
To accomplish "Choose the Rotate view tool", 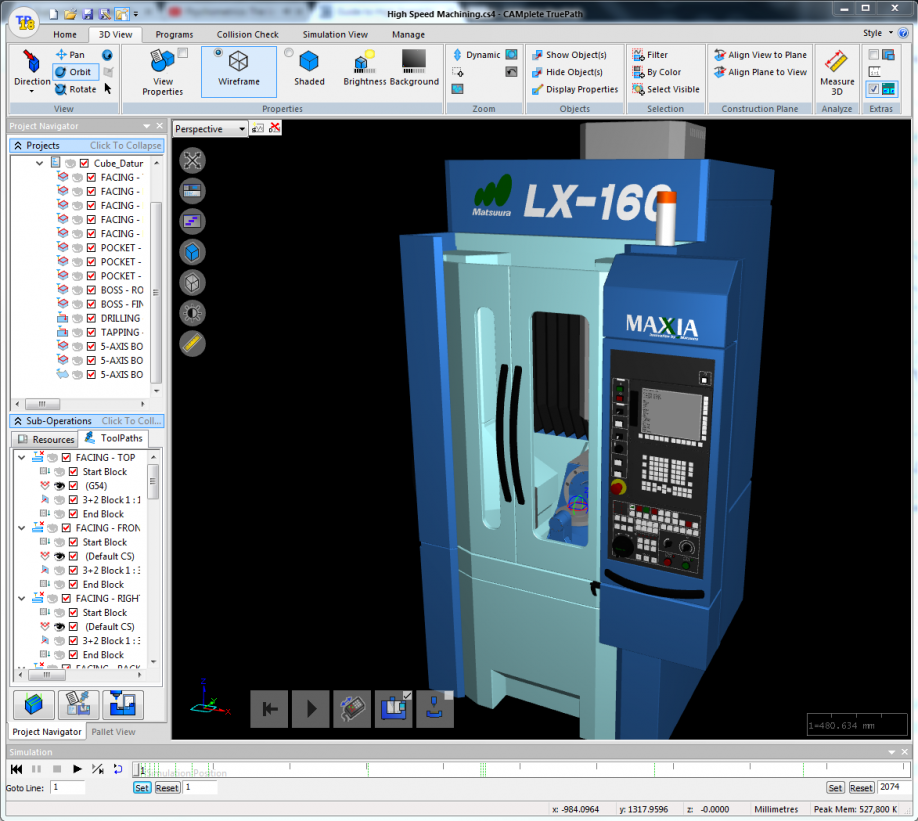I will click(x=76, y=89).
